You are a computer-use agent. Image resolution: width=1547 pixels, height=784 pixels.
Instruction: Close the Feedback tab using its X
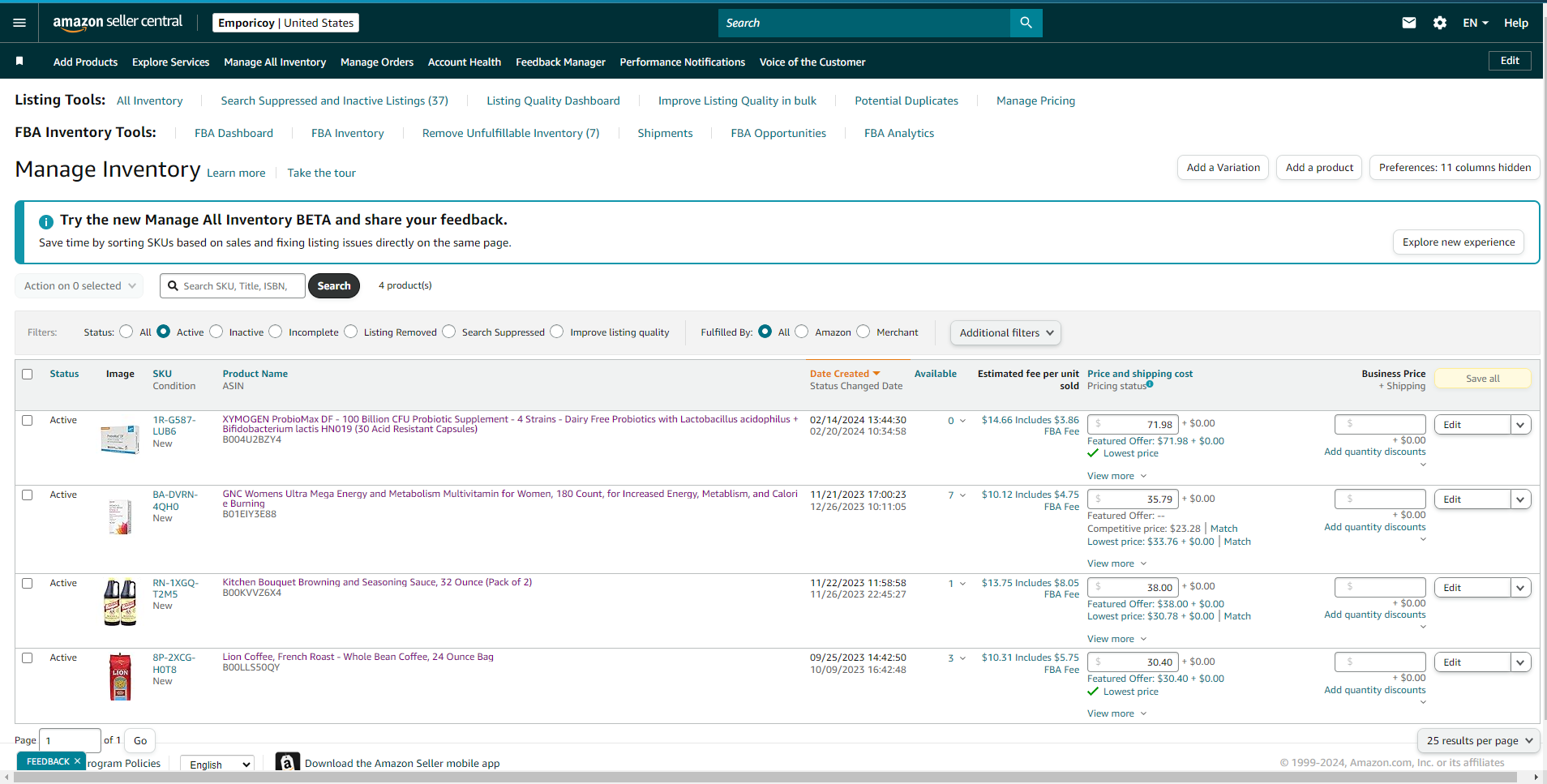pos(77,761)
